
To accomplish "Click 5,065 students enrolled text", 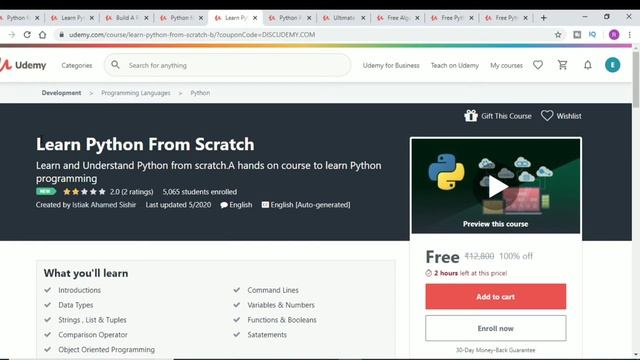I will [x=200, y=192].
